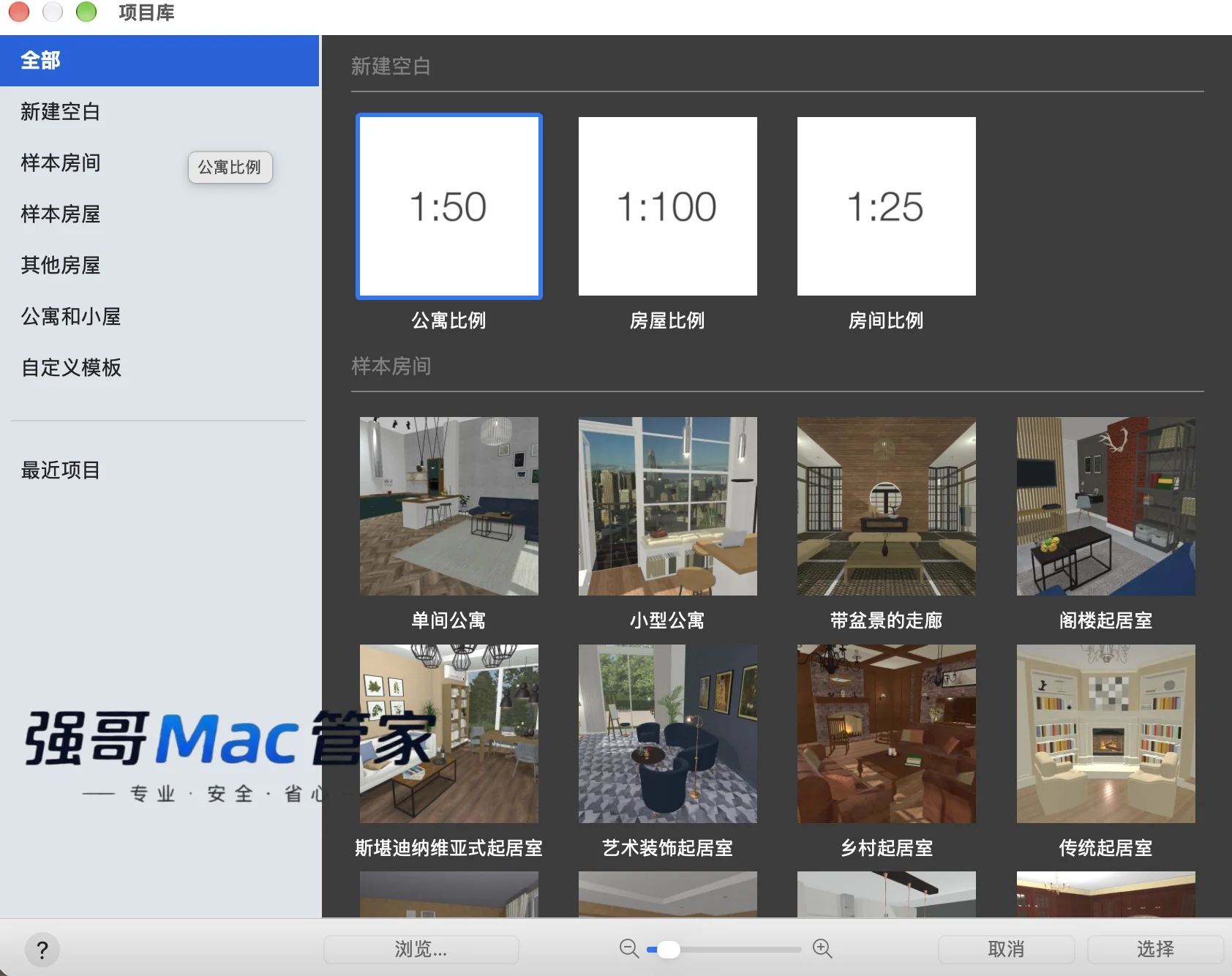Viewport: 1232px width, 976px height.
Task: Open help with the question mark button
Action: pyautogui.click(x=42, y=950)
